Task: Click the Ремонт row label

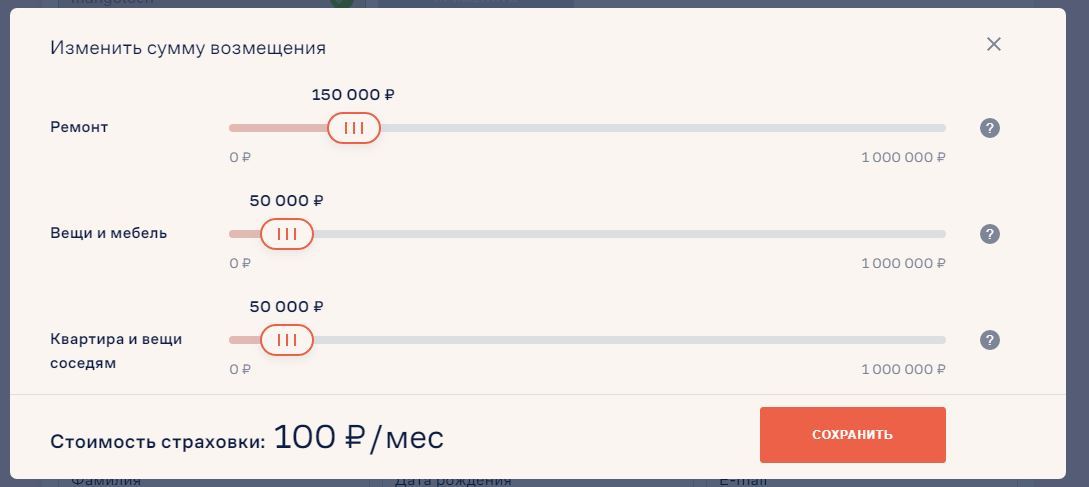Action: (x=79, y=128)
